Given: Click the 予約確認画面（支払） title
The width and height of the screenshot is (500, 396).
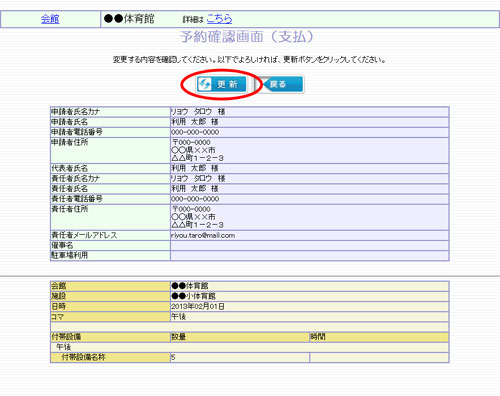Looking at the screenshot, I should pos(247,36).
